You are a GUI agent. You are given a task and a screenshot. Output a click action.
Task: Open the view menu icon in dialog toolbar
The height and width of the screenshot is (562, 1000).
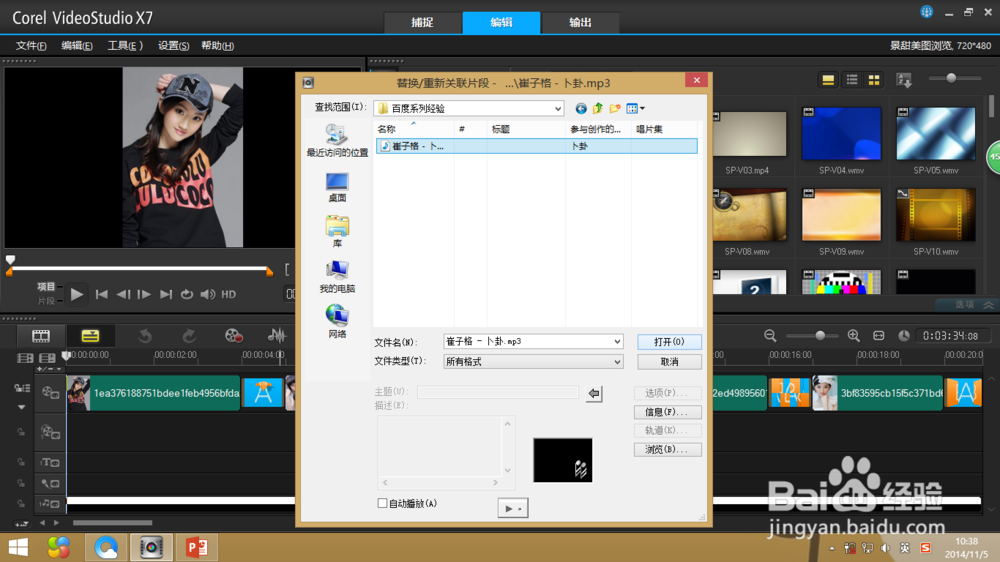coord(635,108)
